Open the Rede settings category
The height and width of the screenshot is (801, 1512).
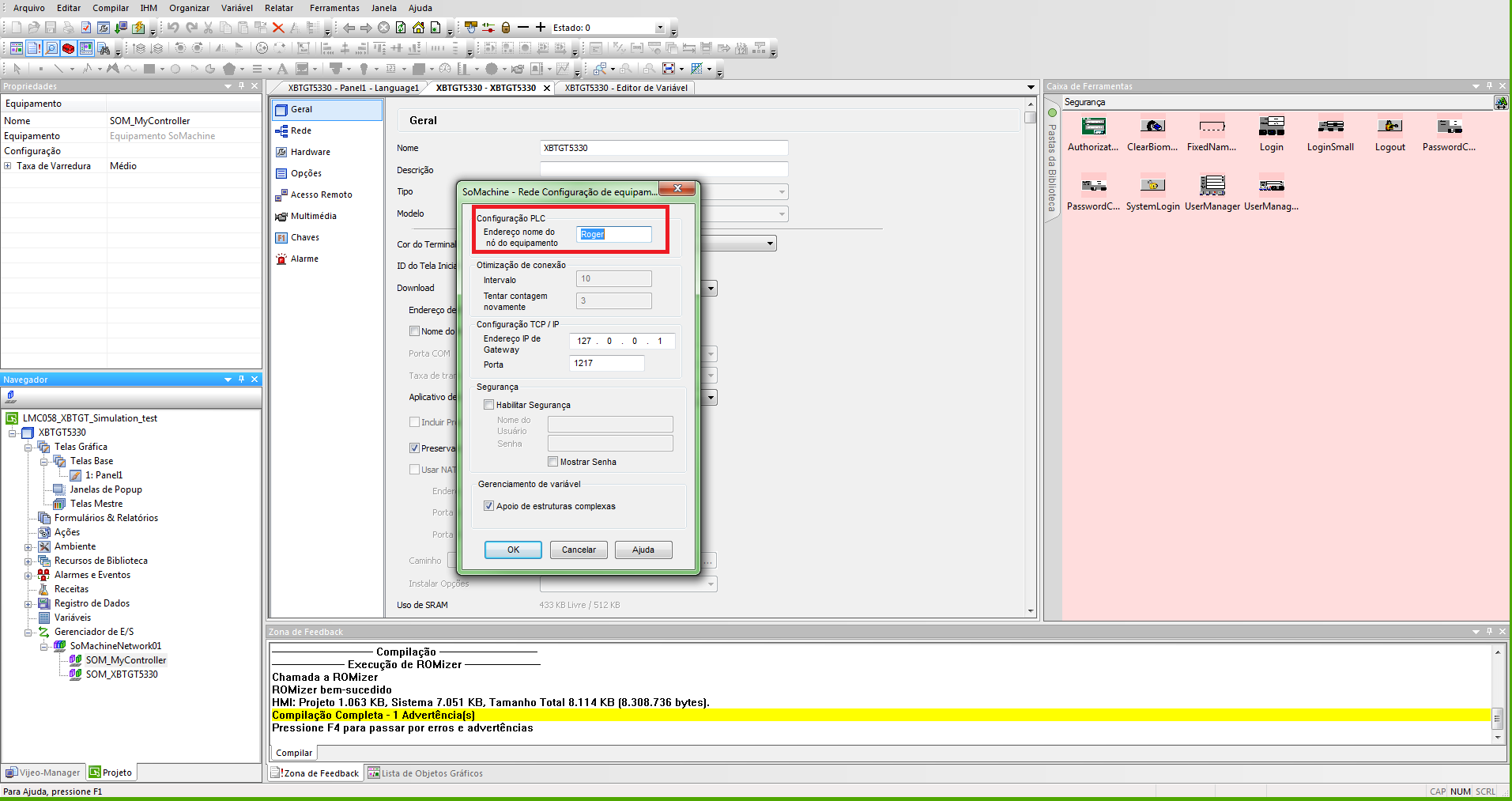pos(301,130)
